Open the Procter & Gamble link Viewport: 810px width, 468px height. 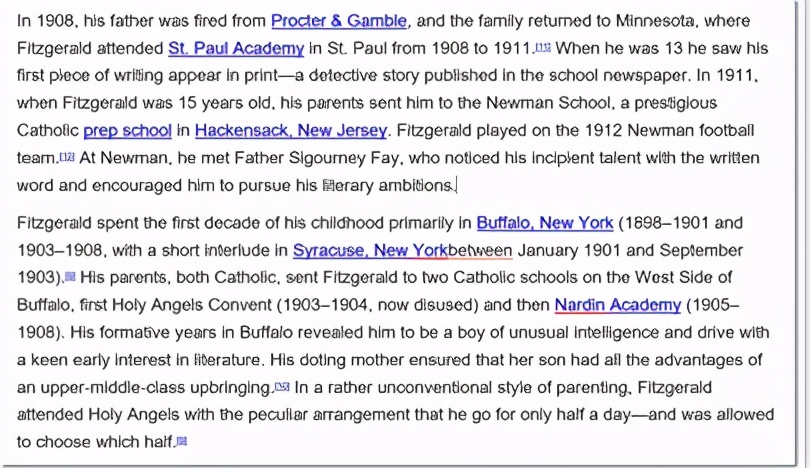[x=338, y=21]
